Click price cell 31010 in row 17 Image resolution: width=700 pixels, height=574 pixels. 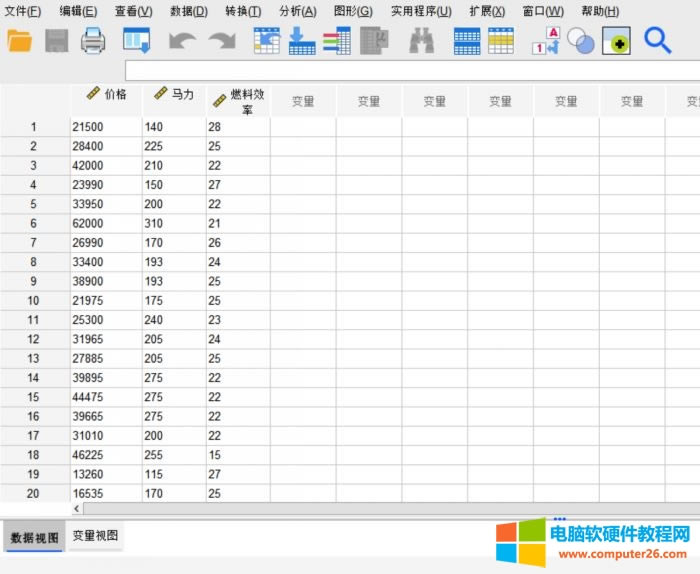click(106, 436)
